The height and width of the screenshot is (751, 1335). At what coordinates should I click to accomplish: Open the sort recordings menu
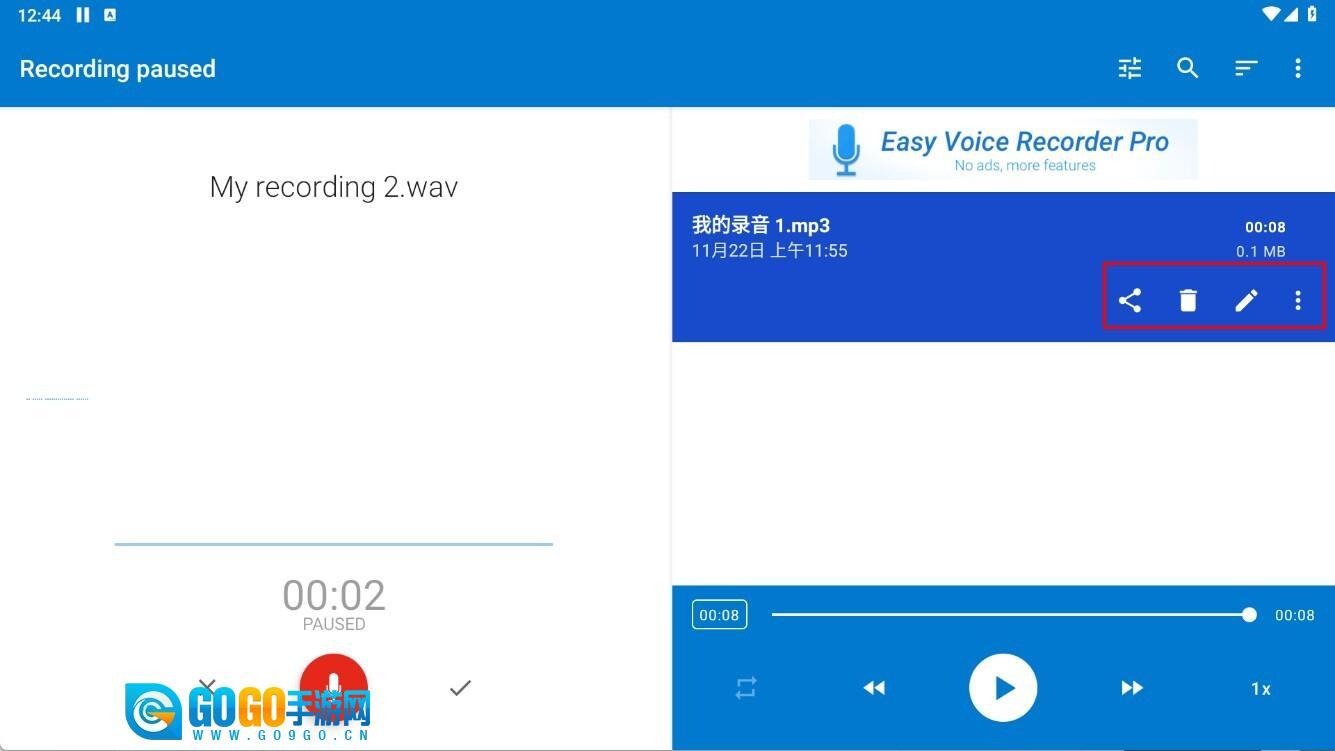coord(1245,68)
